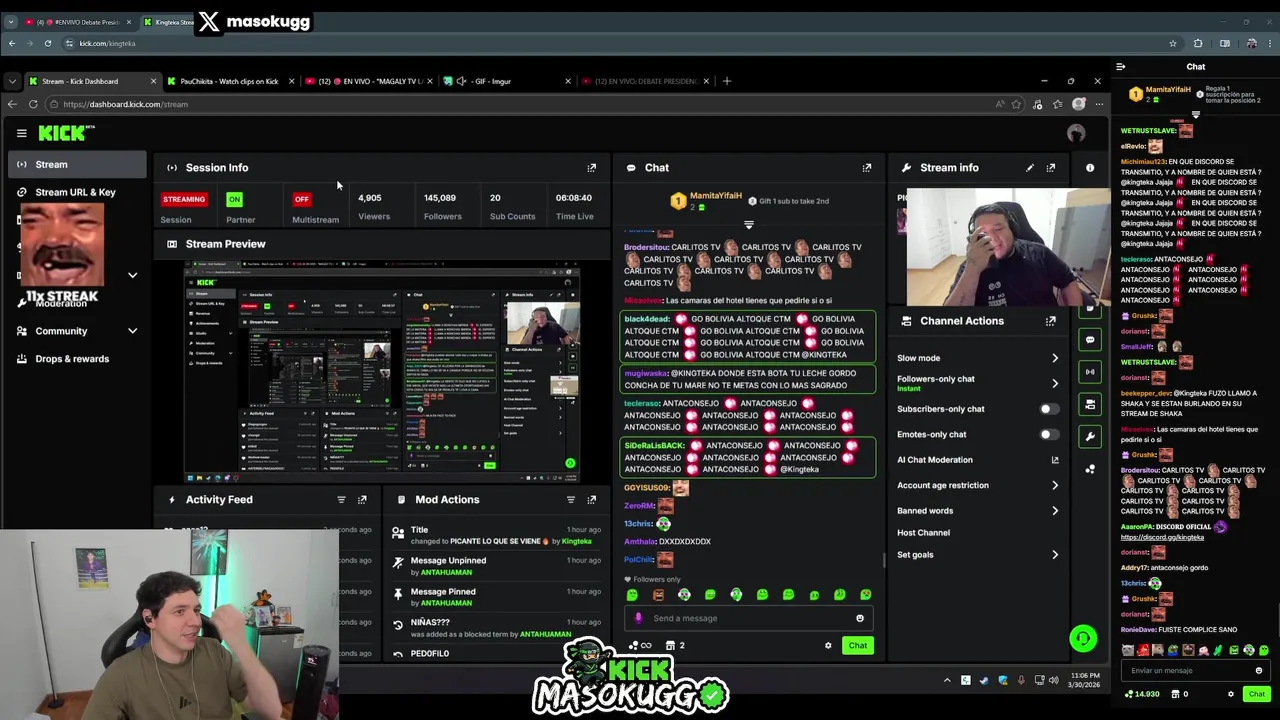Collapse the side Chat panel with its arrow icon
The width and height of the screenshot is (1280, 720).
coord(1120,67)
